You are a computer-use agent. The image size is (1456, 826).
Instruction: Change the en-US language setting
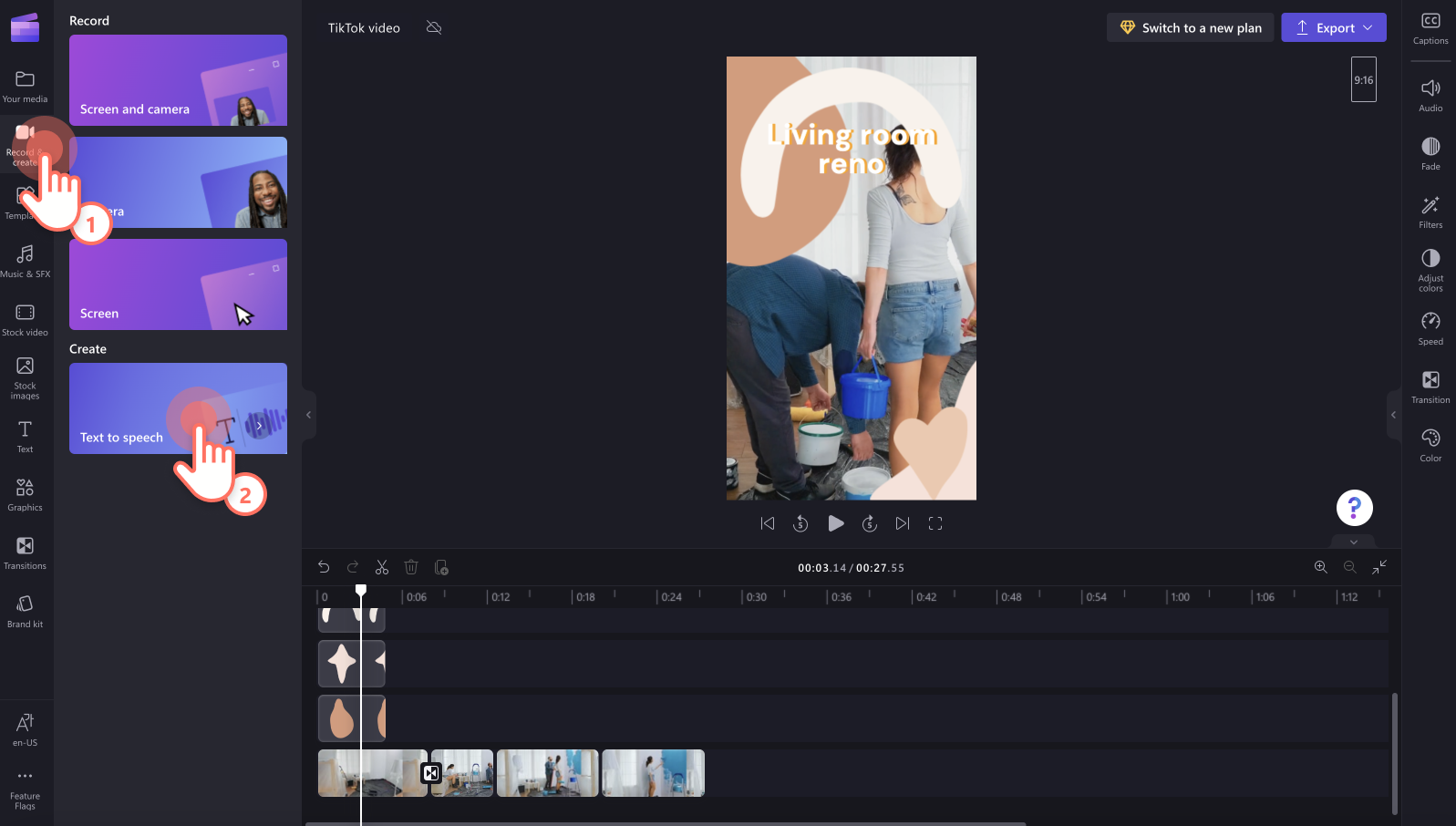pyautogui.click(x=26, y=729)
